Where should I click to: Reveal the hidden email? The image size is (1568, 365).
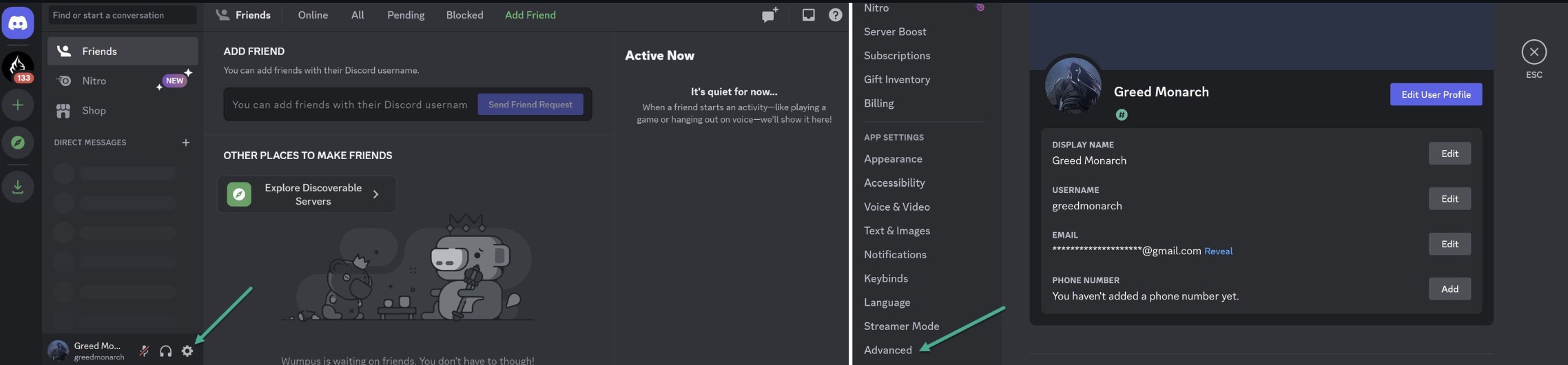(1218, 251)
